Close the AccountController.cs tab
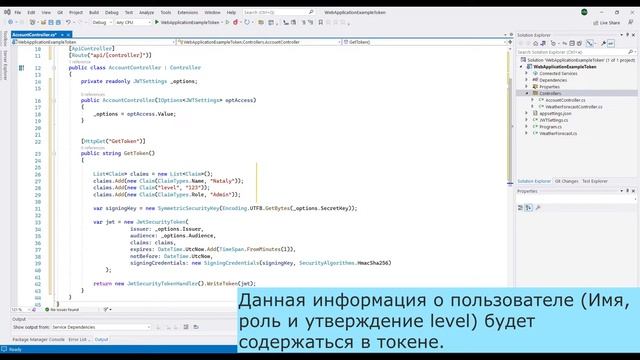 (x=68, y=35)
